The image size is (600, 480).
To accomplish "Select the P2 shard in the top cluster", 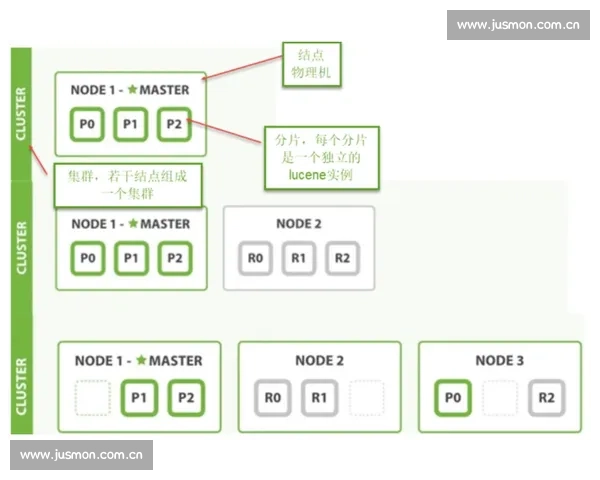I will pyautogui.click(x=173, y=123).
